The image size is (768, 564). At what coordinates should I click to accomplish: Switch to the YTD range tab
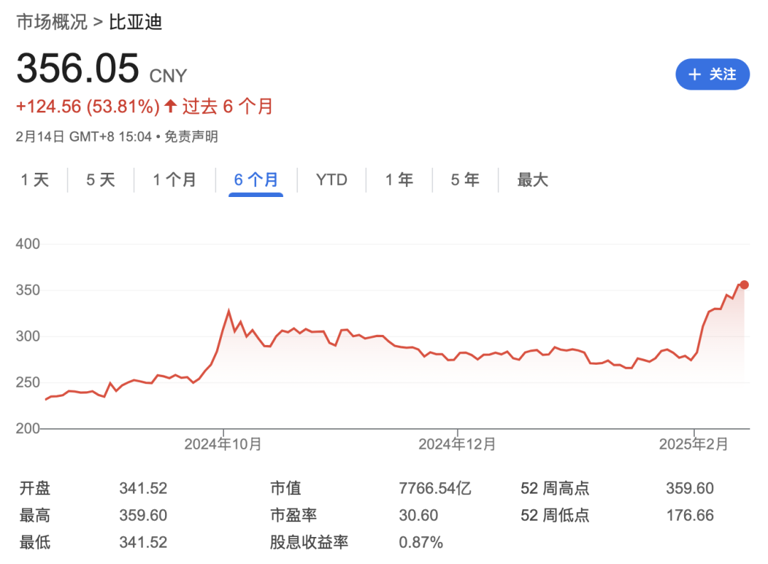pyautogui.click(x=331, y=180)
